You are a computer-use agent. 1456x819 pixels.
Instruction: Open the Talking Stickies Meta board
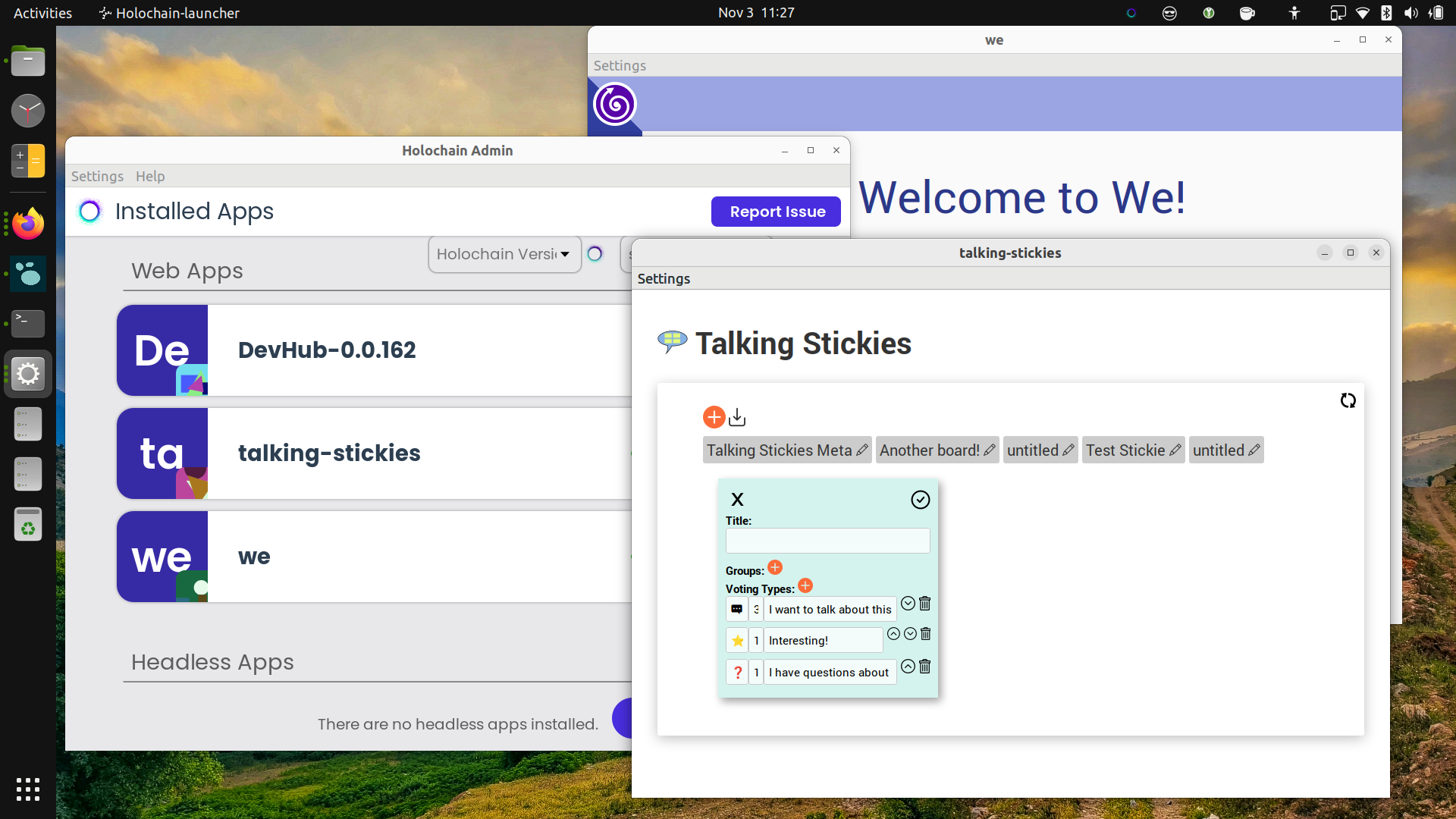[779, 450]
